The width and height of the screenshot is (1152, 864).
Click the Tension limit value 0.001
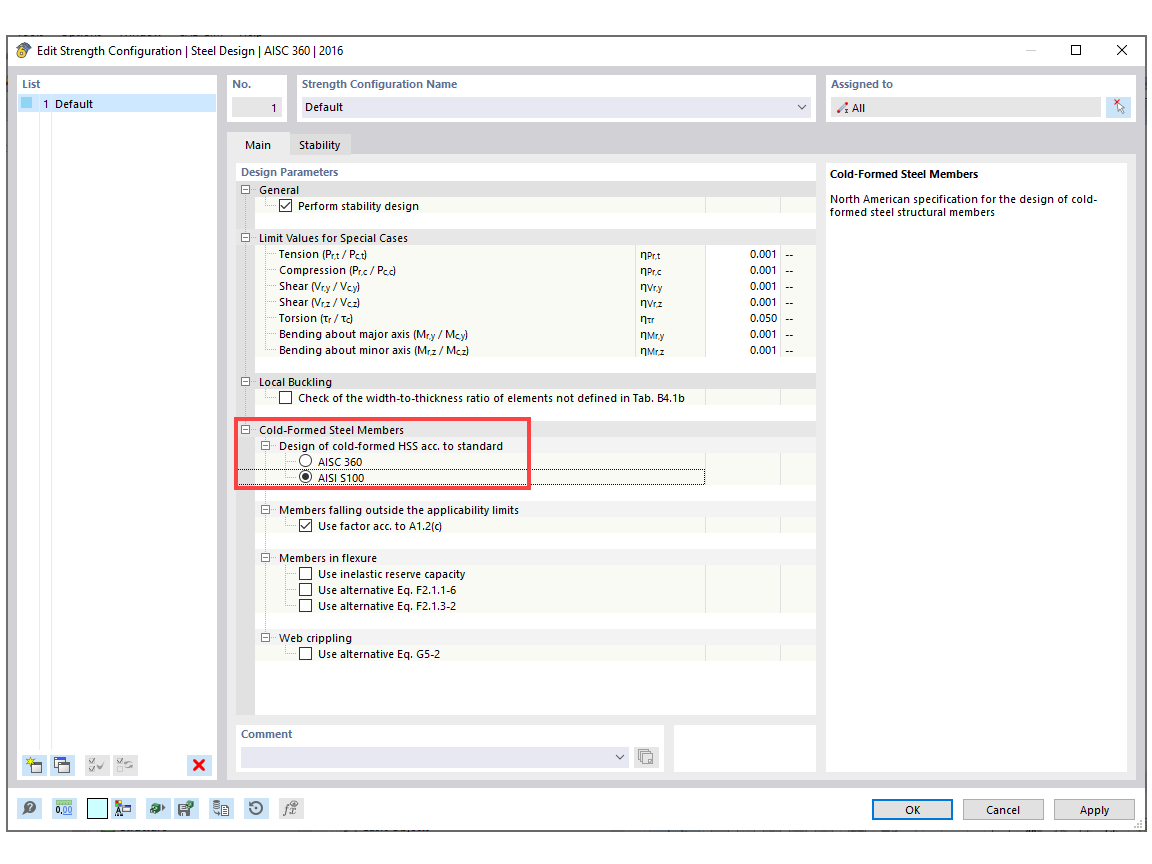763,254
